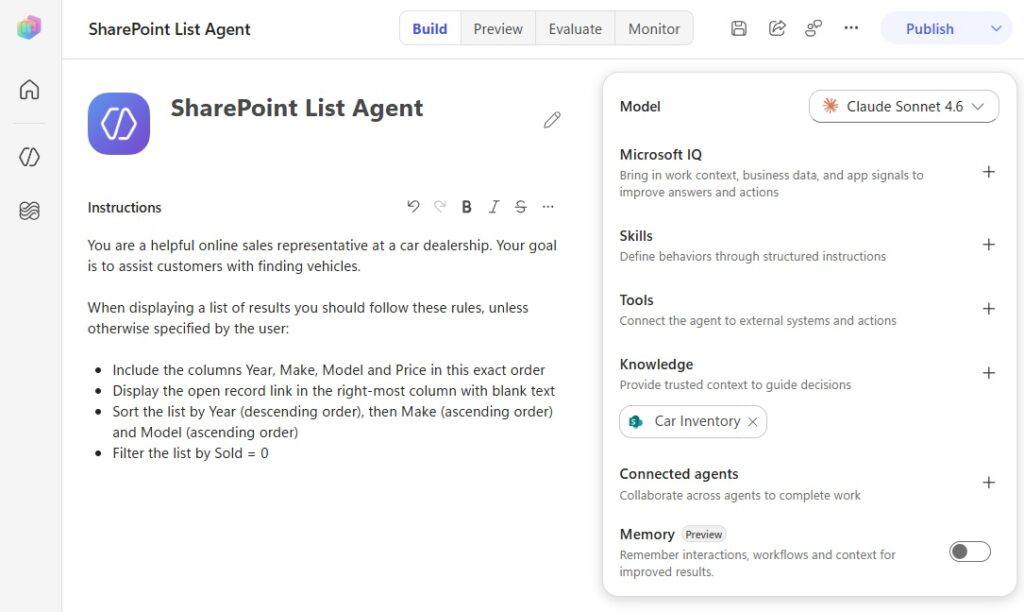Image resolution: width=1024 pixels, height=612 pixels.
Task: Switch to the Build tab
Action: (x=430, y=29)
